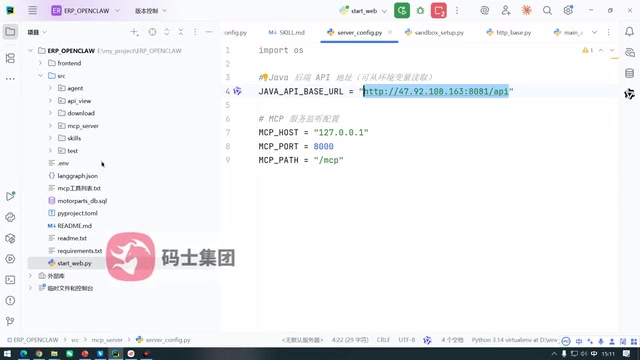Screen dimensions: 640x360
Task: Open the Database tool window
Action: click(629, 73)
